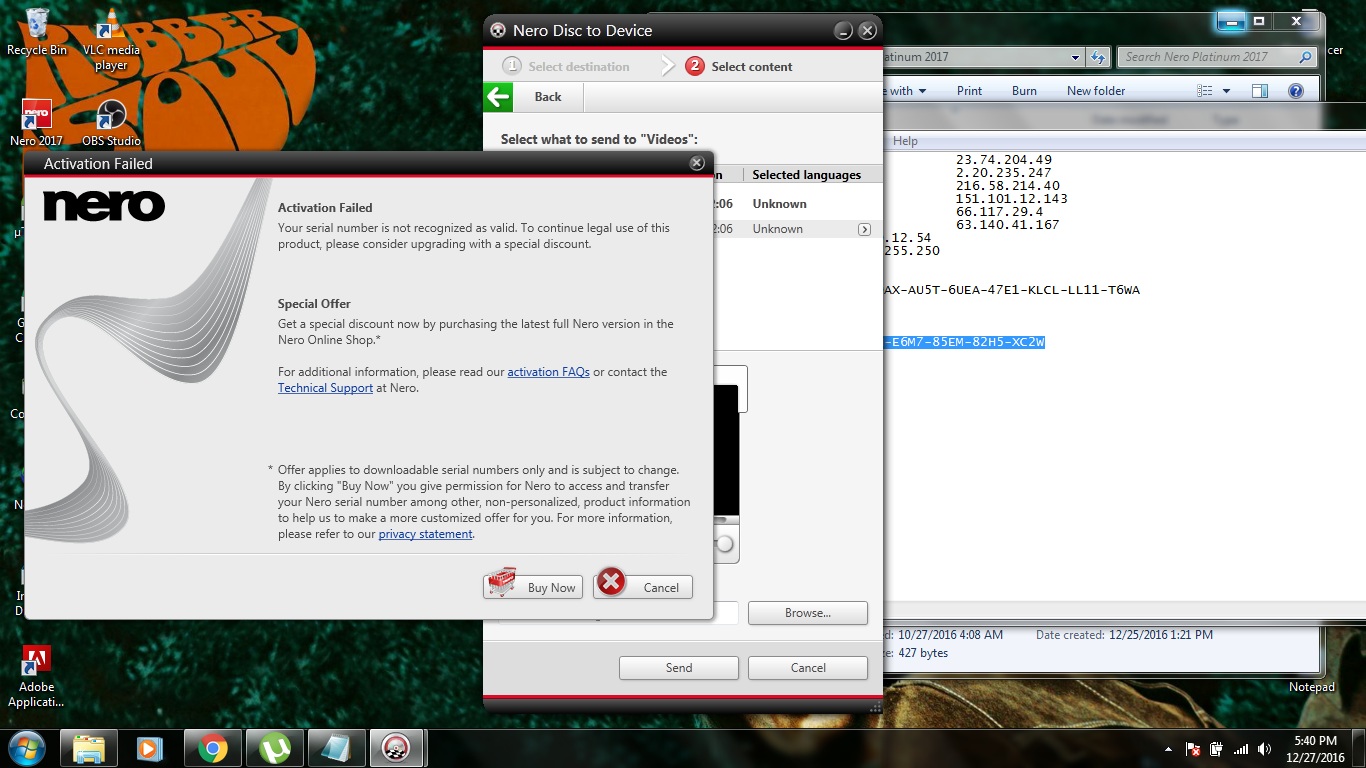Open the activation FAQs link
1366x768 pixels.
point(548,372)
